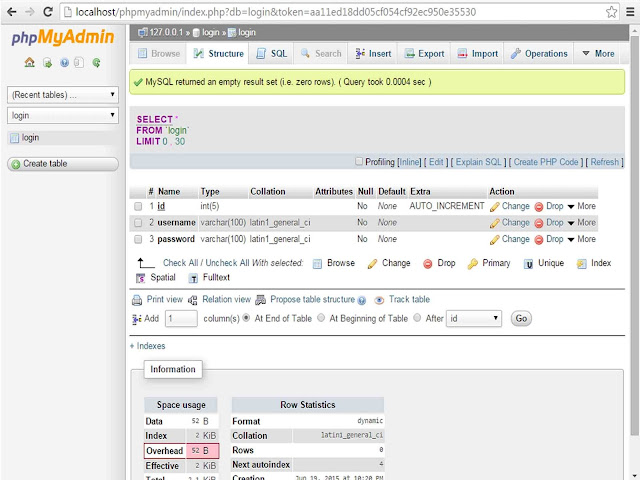The width and height of the screenshot is (640, 480).
Task: Click the printer Print view icon
Action: point(137,300)
